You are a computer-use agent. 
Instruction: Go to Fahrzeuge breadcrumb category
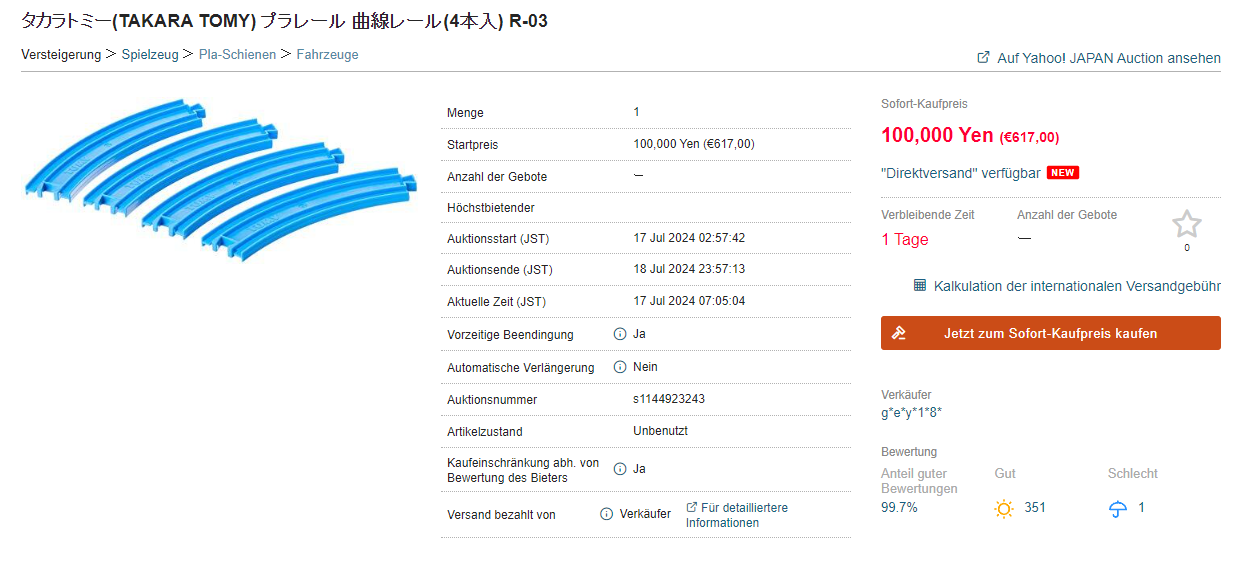coord(327,55)
